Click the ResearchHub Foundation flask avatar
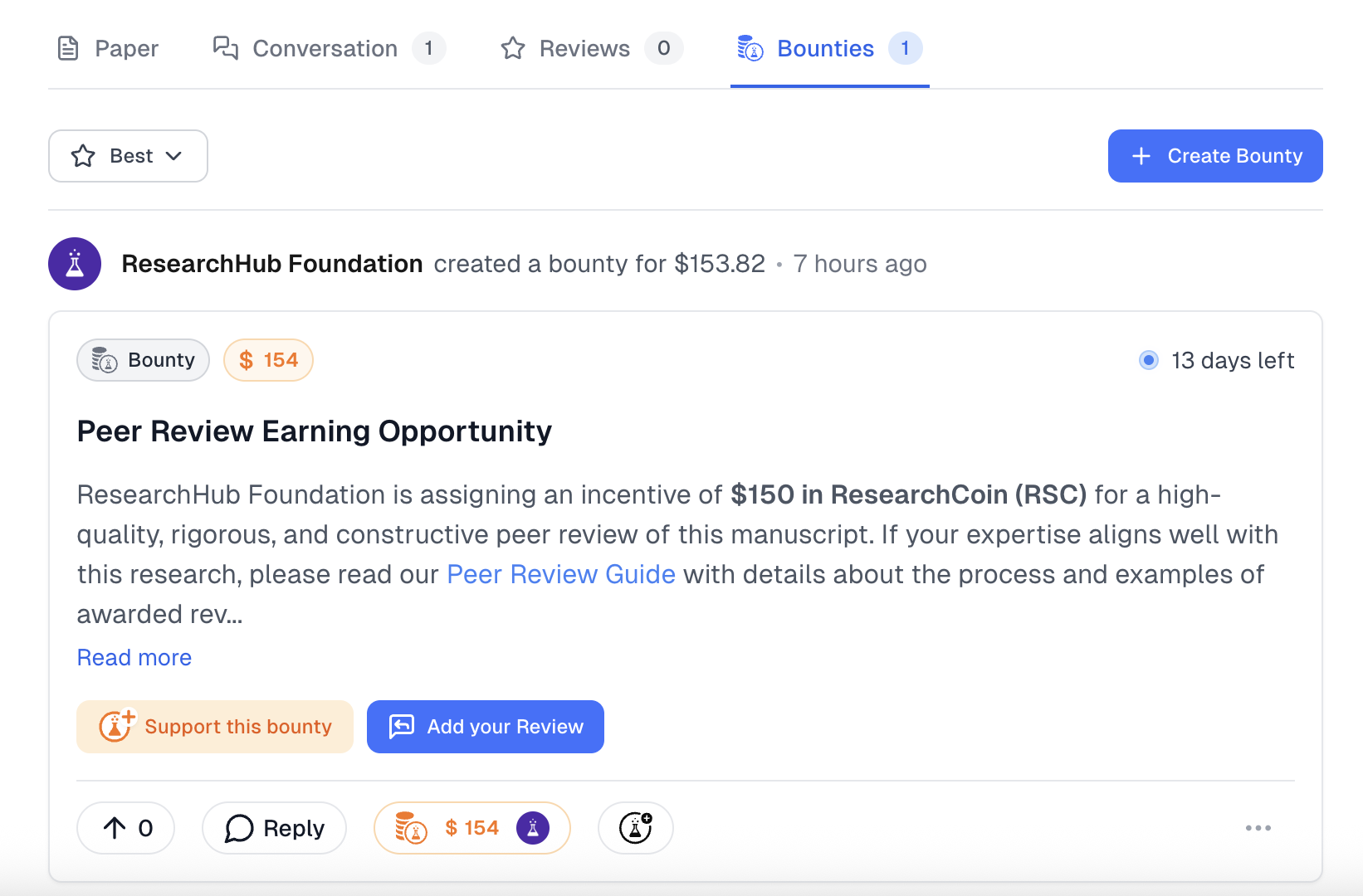The height and width of the screenshot is (896, 1363). 75,264
